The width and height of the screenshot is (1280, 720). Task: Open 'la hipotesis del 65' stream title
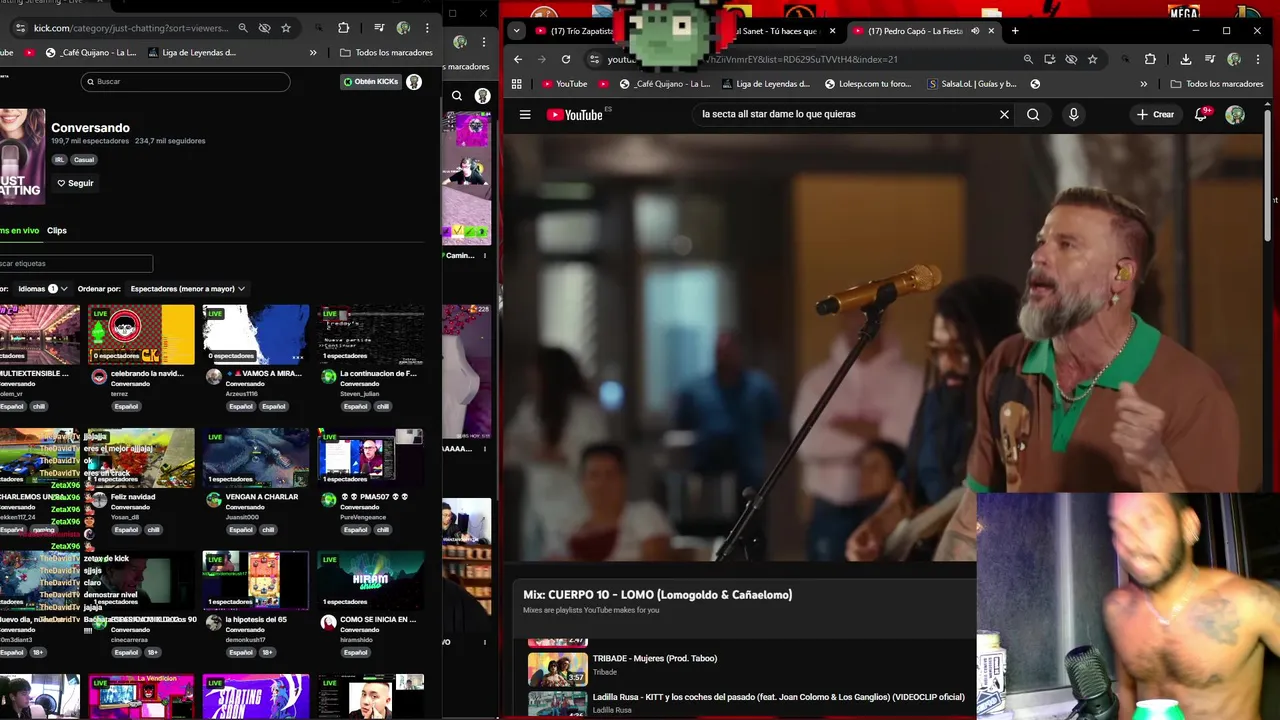(x=256, y=620)
